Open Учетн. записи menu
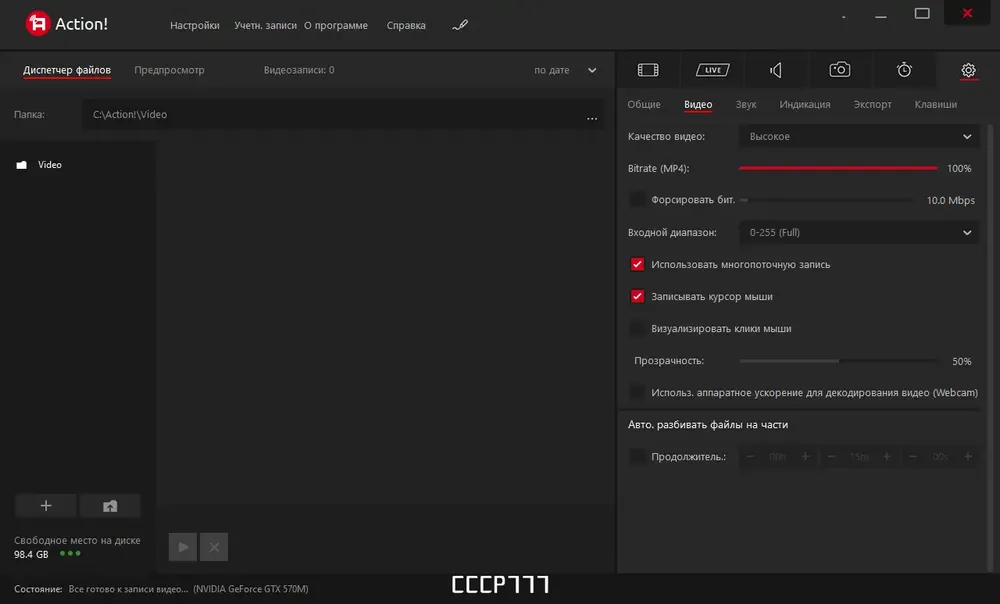Image resolution: width=1000 pixels, height=604 pixels. click(x=265, y=26)
